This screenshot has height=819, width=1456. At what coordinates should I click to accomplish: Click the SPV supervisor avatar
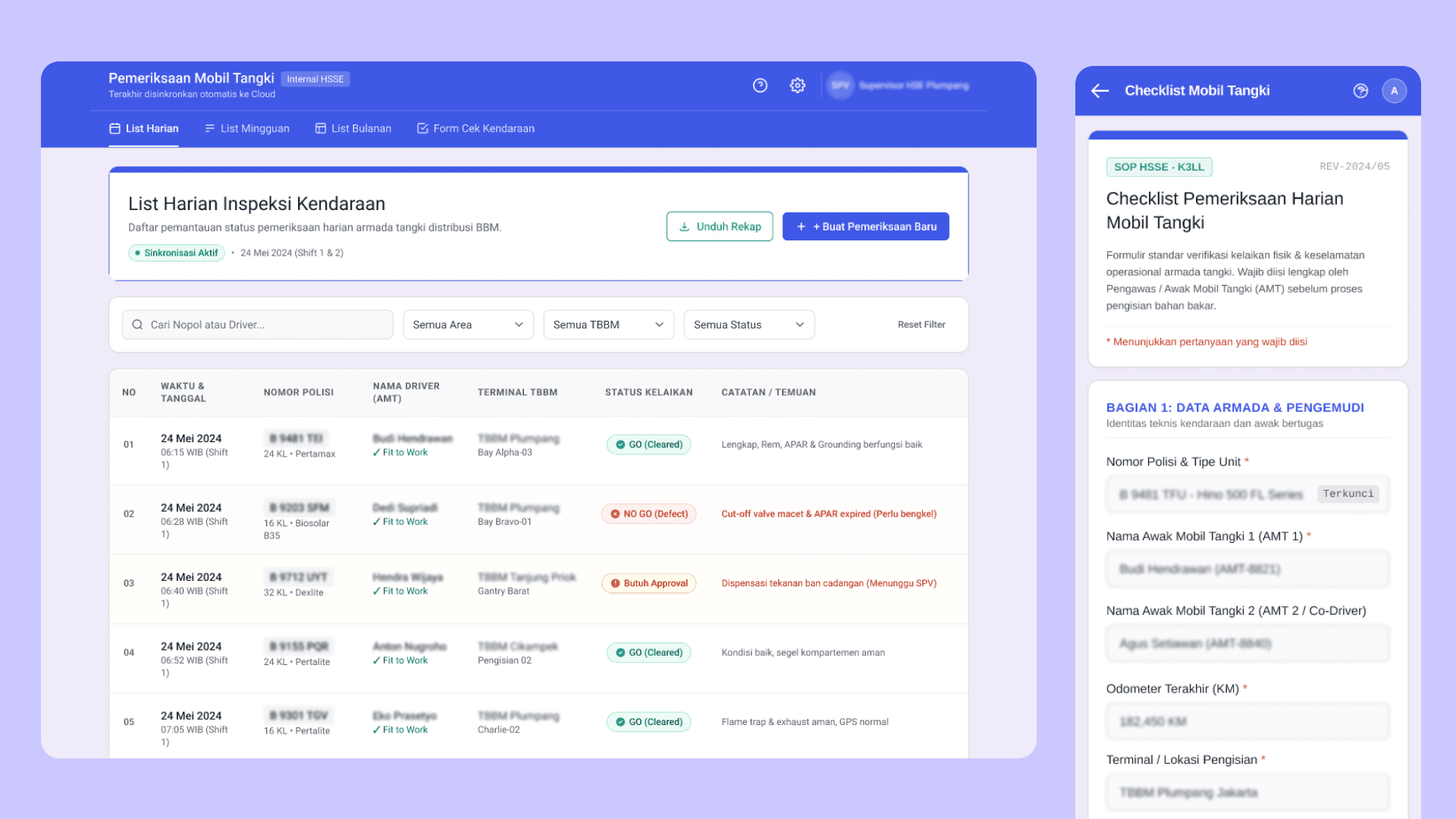pyautogui.click(x=840, y=86)
